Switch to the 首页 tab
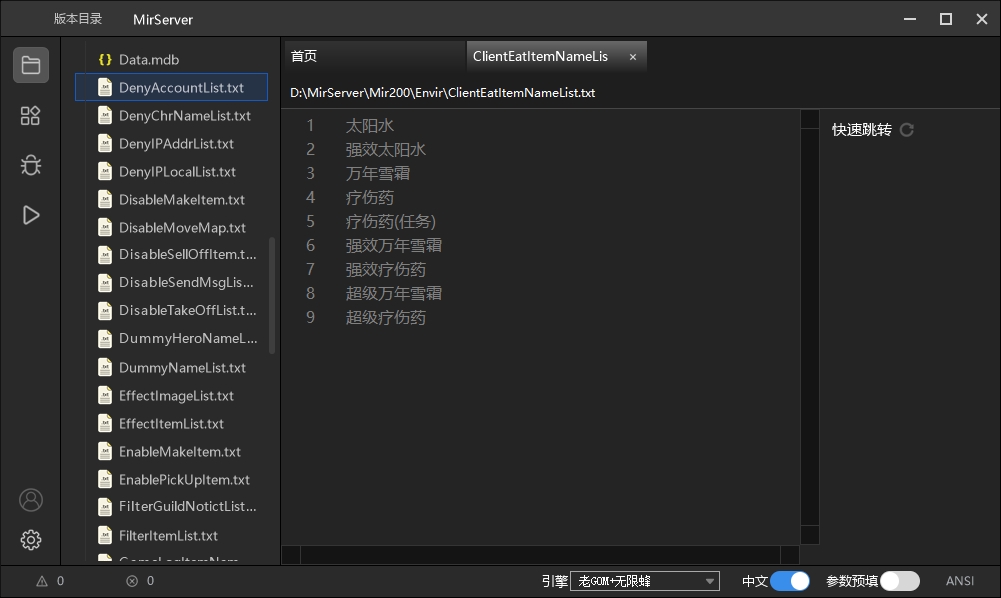This screenshot has width=1001, height=598. tap(304, 57)
